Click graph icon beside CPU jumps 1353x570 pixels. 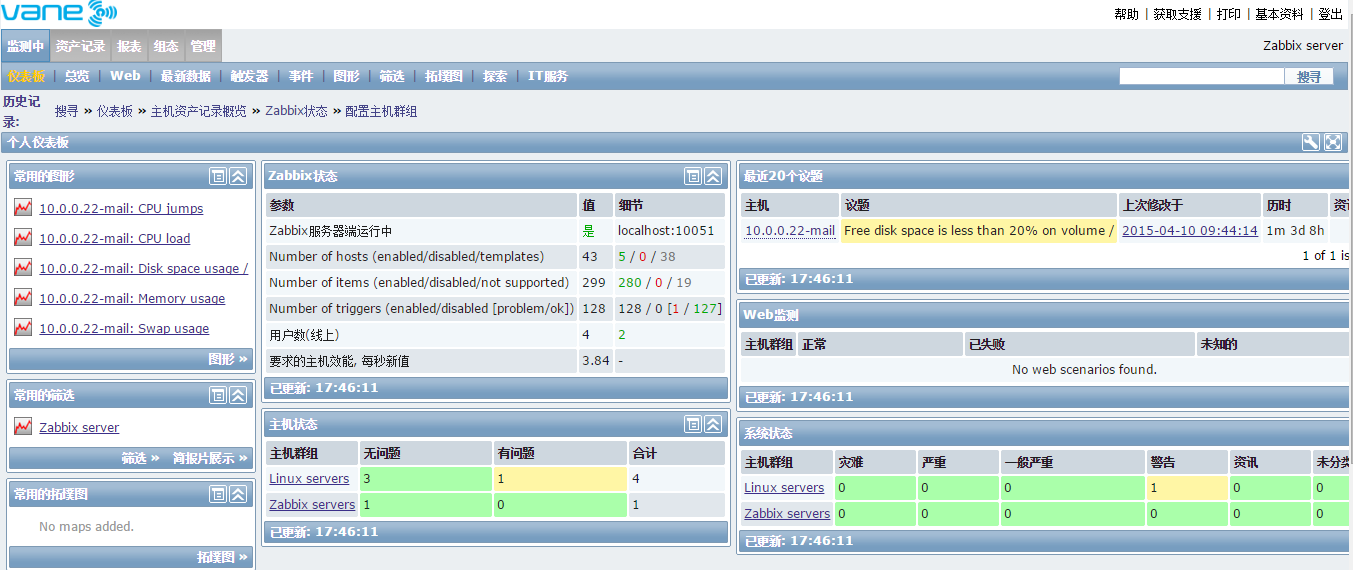(x=23, y=208)
